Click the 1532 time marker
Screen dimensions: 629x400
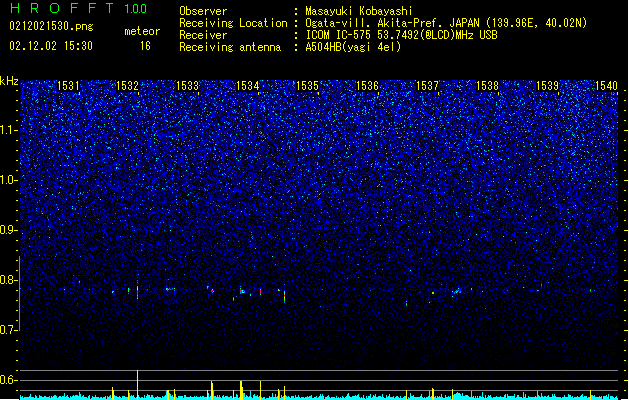pos(127,86)
